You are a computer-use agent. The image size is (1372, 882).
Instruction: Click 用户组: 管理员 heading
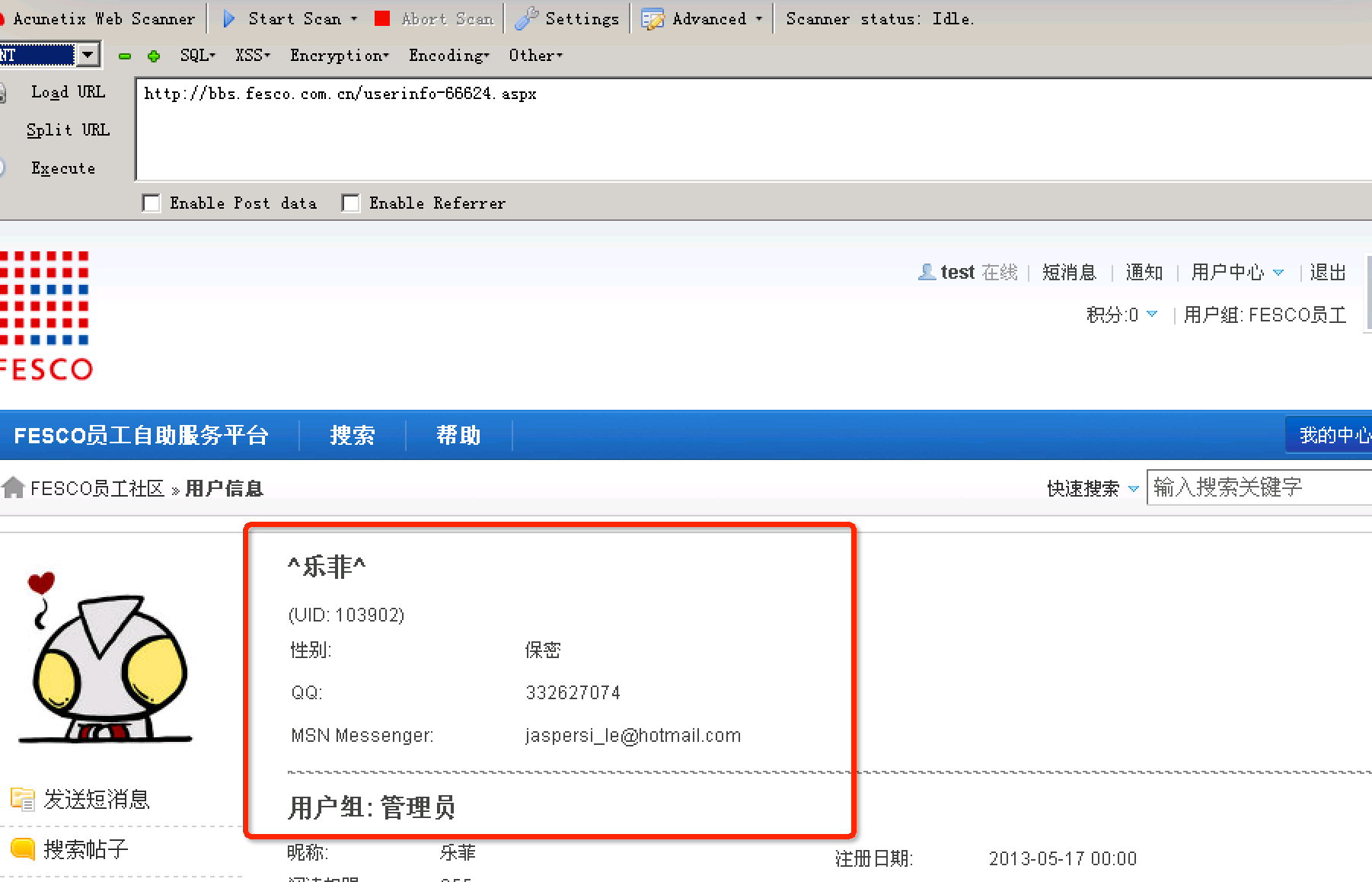(372, 807)
